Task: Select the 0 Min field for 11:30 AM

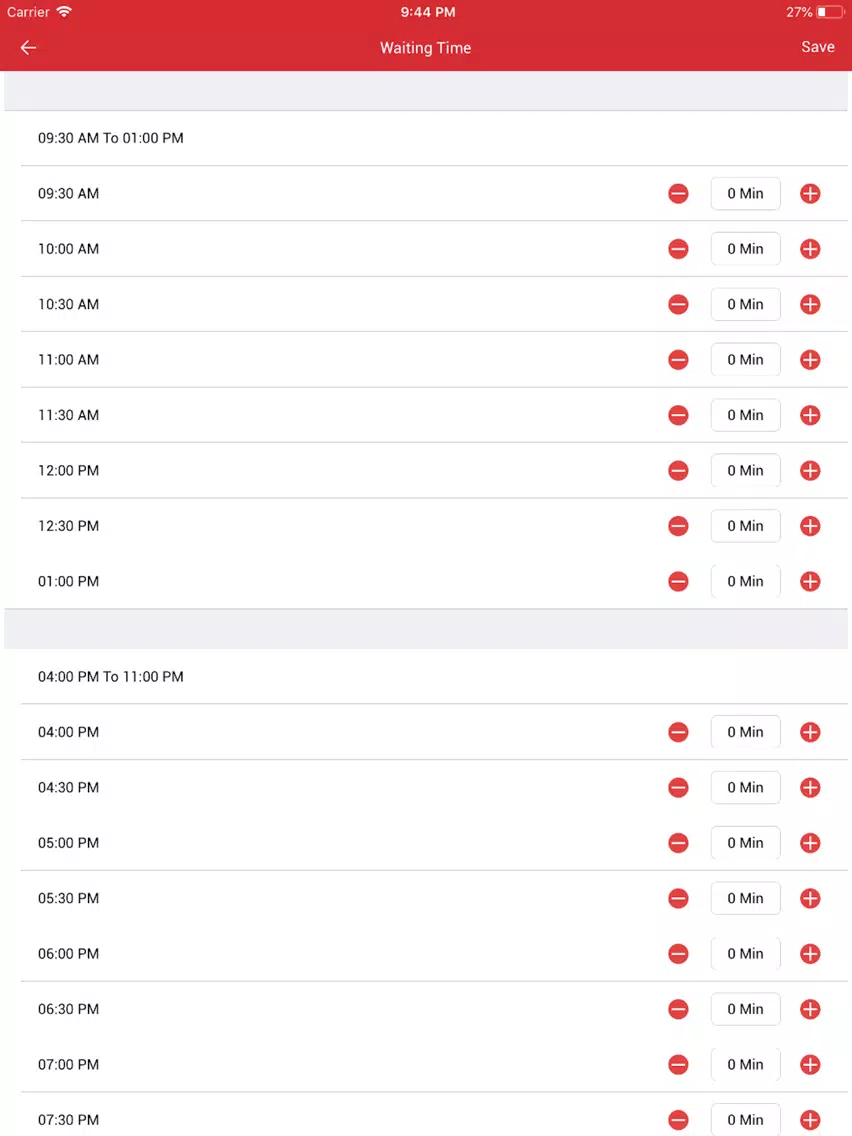Action: (x=746, y=415)
